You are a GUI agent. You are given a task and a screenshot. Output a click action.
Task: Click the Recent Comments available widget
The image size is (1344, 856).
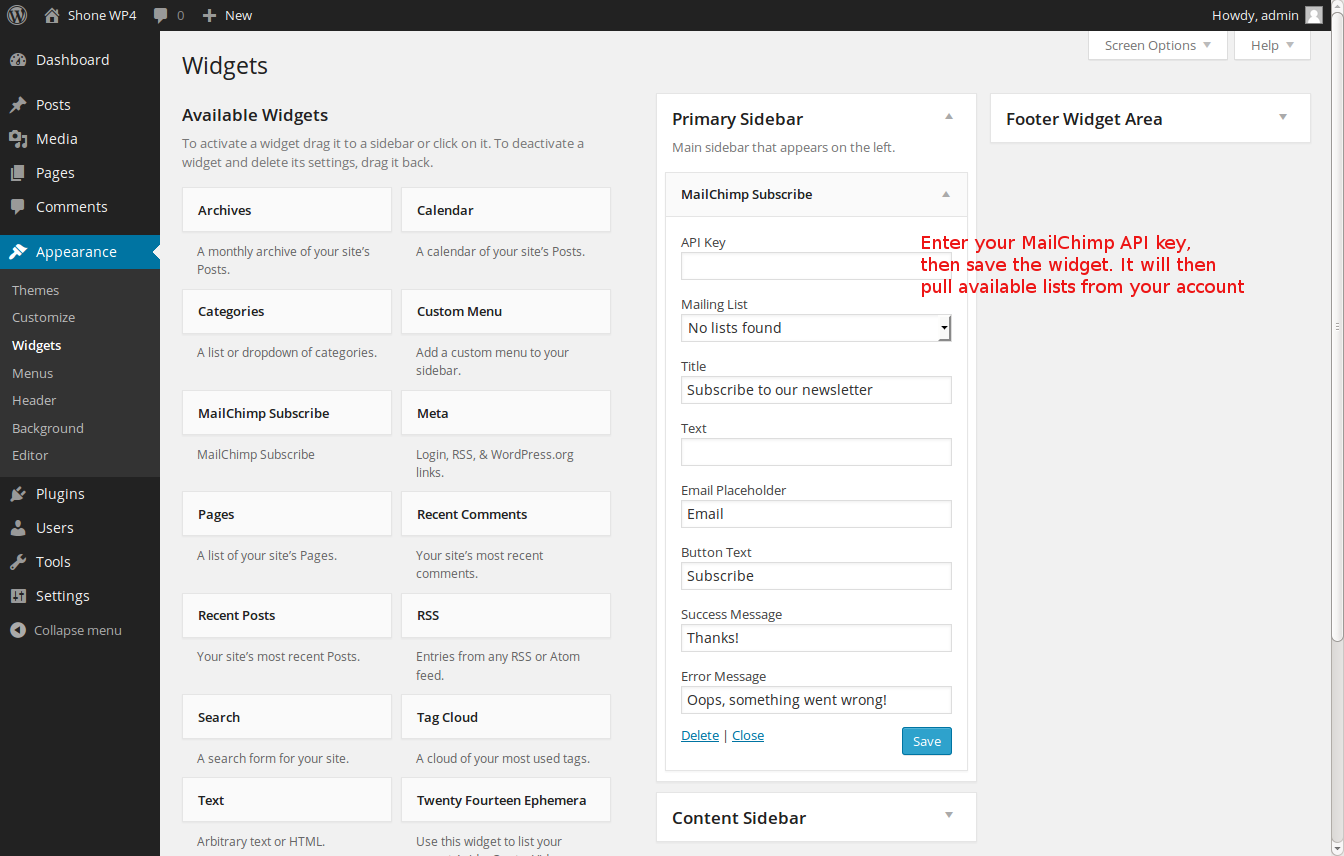(506, 514)
